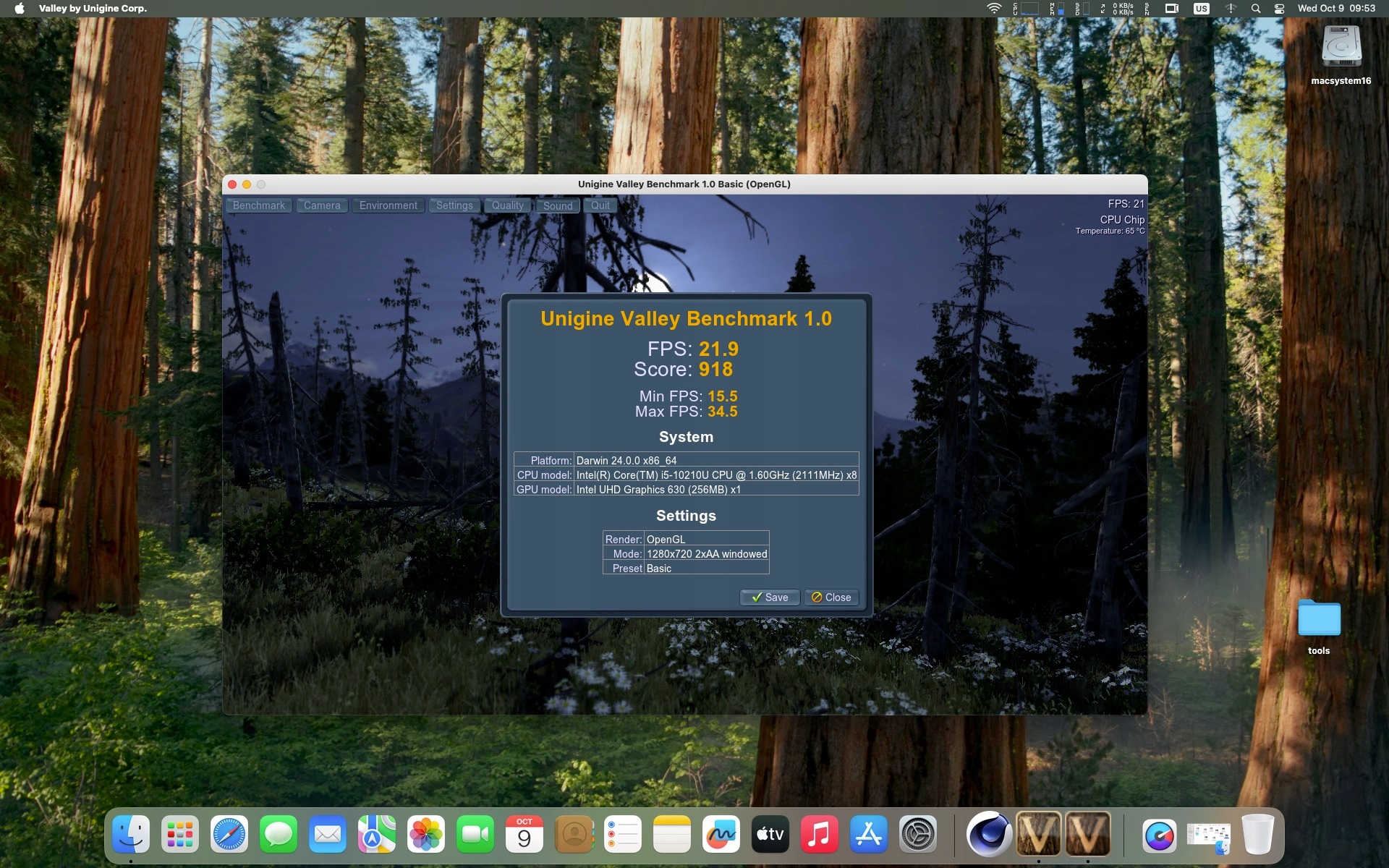Viewport: 1389px width, 868px height.
Task: Open the macsystem16 drive icon
Action: pos(1341,48)
